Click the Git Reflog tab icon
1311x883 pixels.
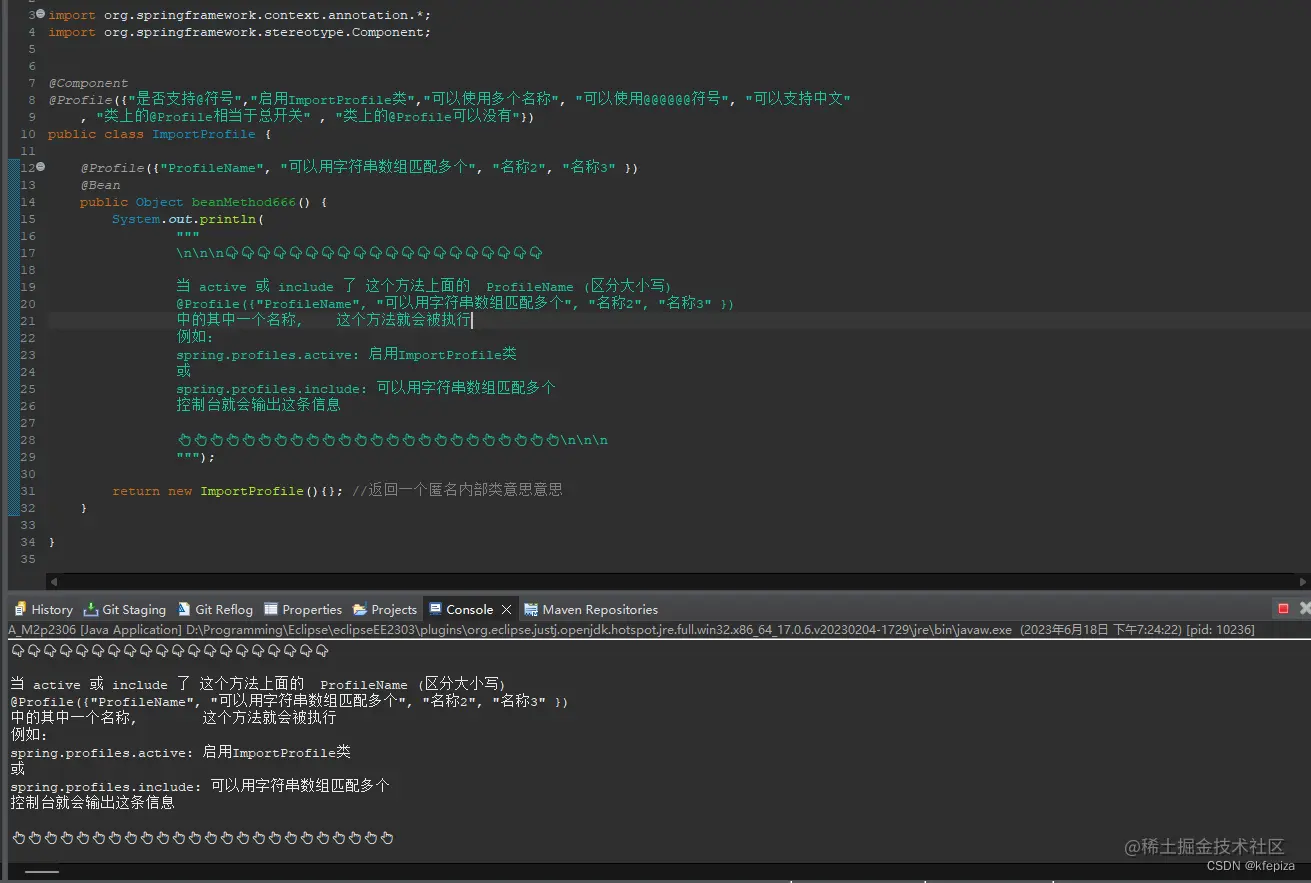tap(184, 609)
